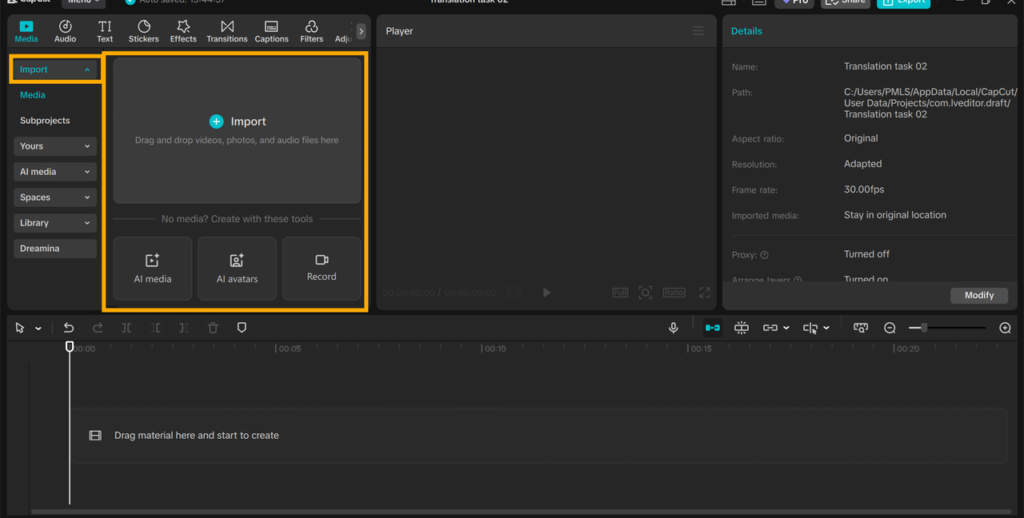1024x518 pixels.
Task: Collapse the Import section in sidebar
Action: coord(56,70)
